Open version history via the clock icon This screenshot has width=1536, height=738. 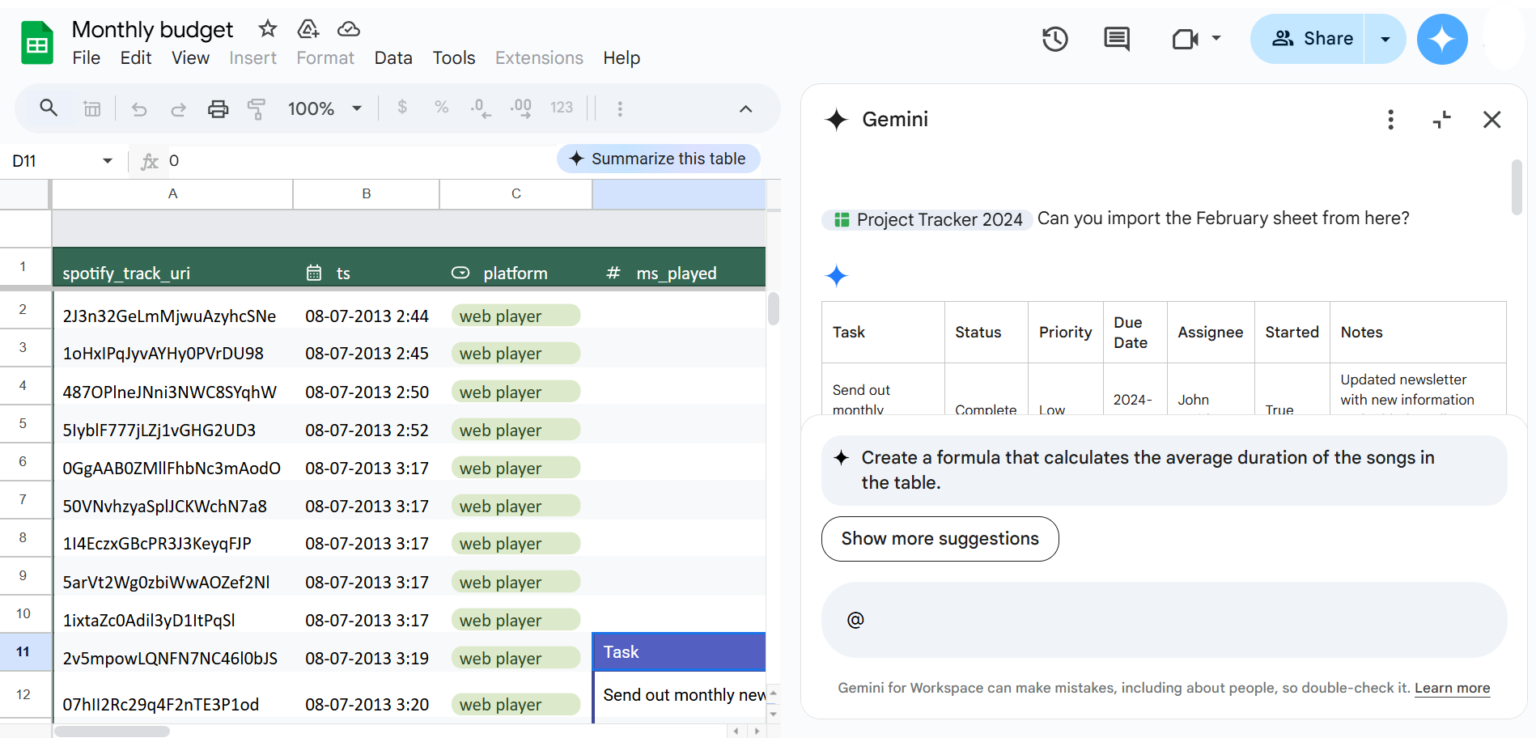(1055, 38)
